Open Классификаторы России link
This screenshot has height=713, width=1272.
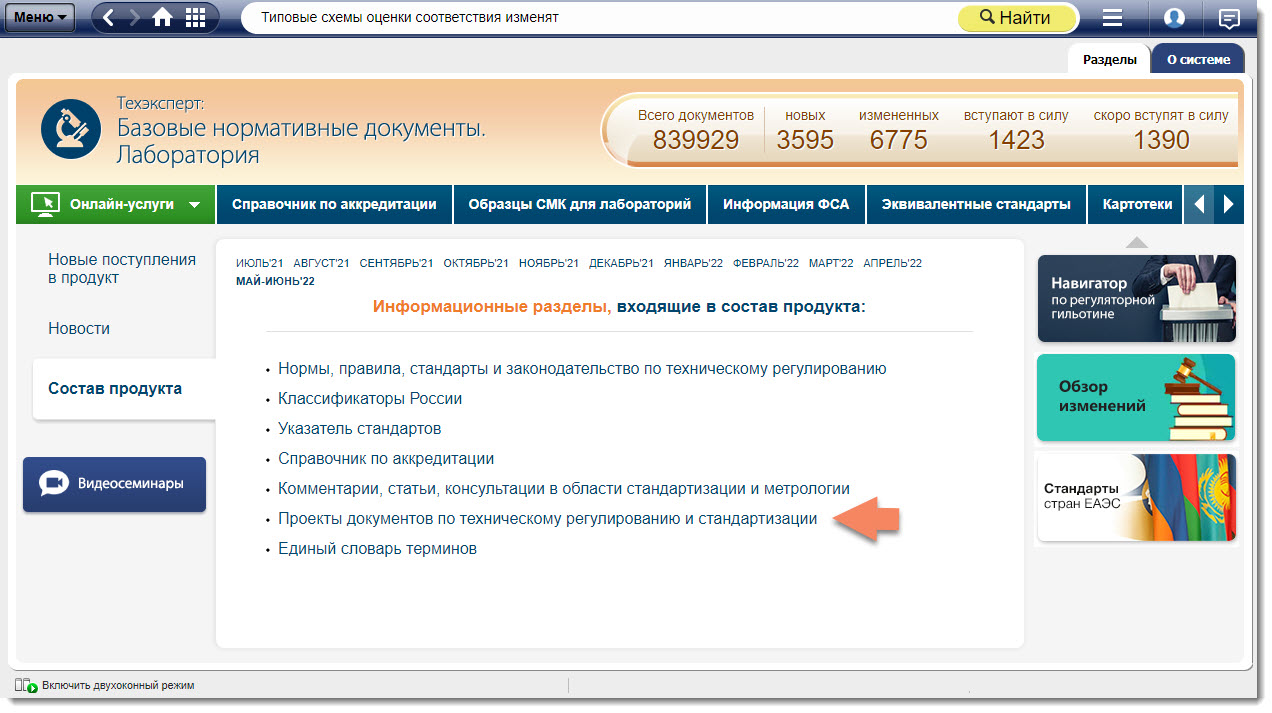370,398
